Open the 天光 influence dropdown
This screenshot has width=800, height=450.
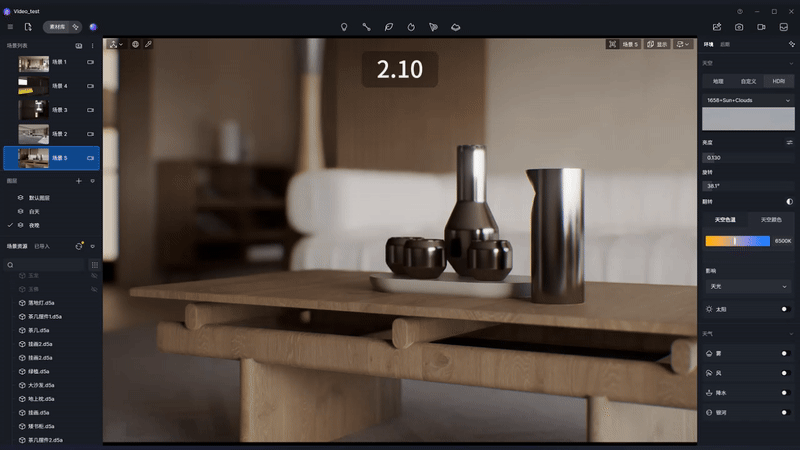tap(748, 286)
